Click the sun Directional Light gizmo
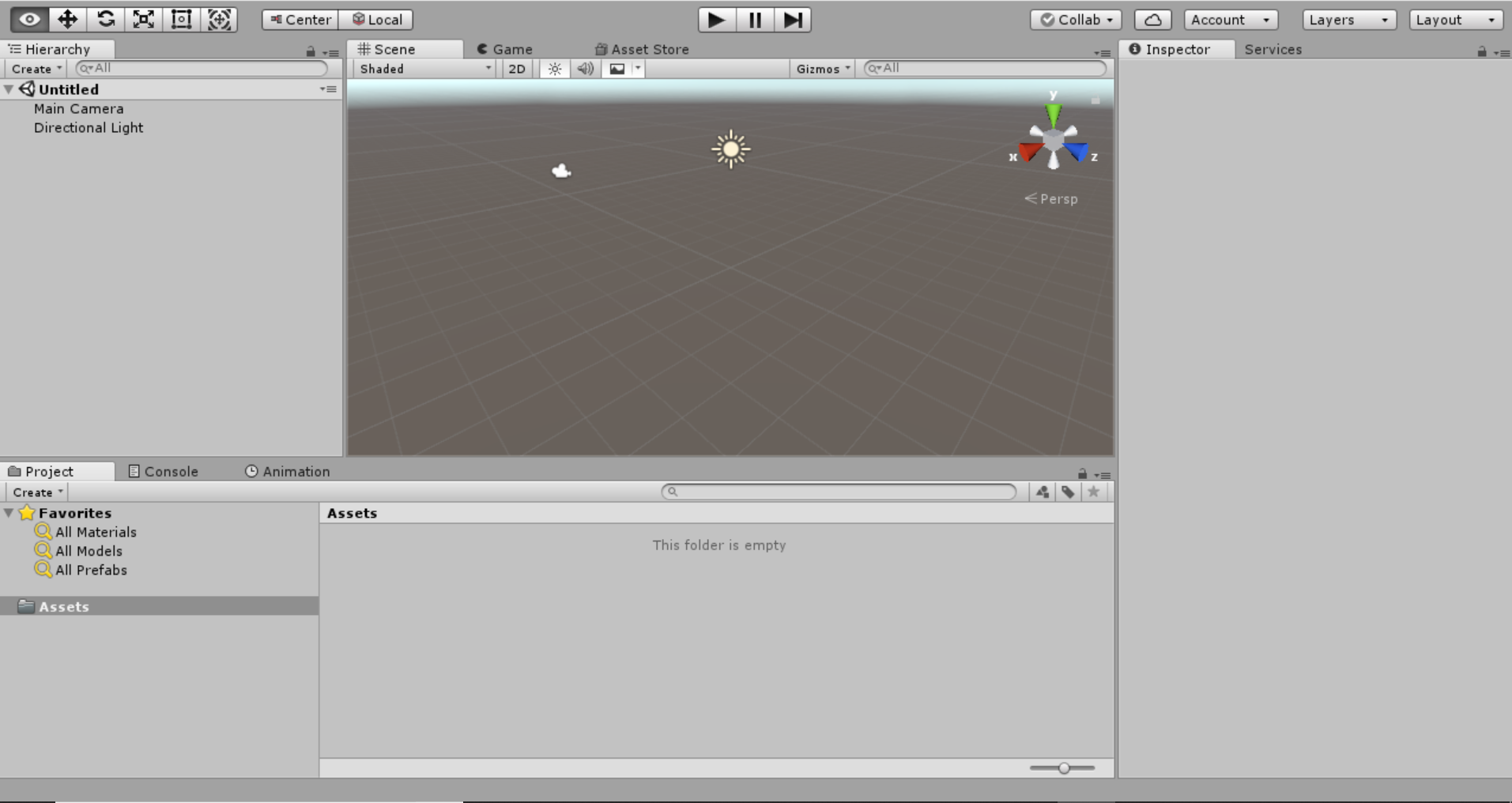 pyautogui.click(x=730, y=149)
